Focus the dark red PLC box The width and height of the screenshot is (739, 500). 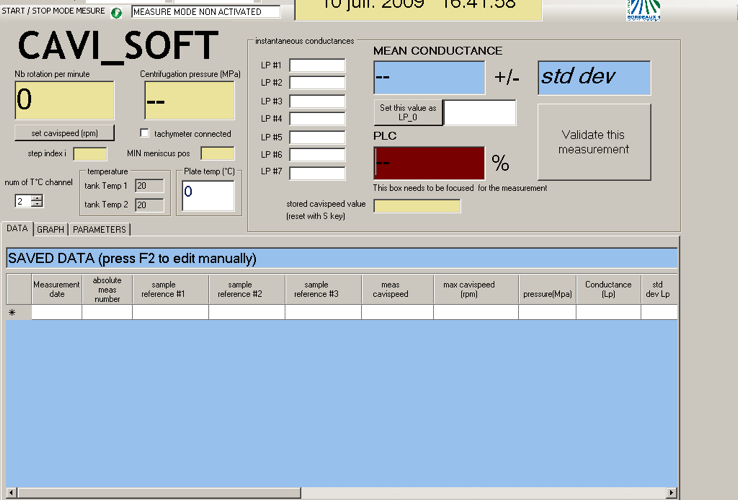428,163
